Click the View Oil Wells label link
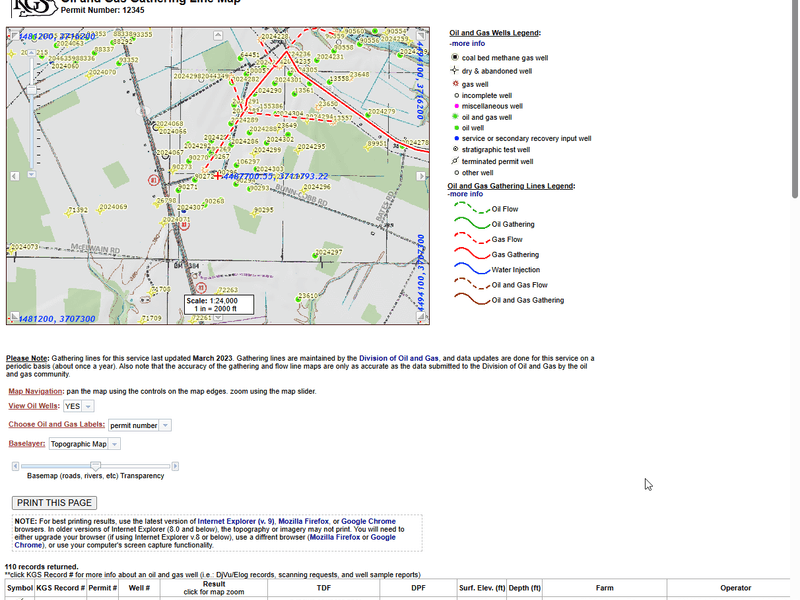Viewport: 800px width, 600px height. 33,406
